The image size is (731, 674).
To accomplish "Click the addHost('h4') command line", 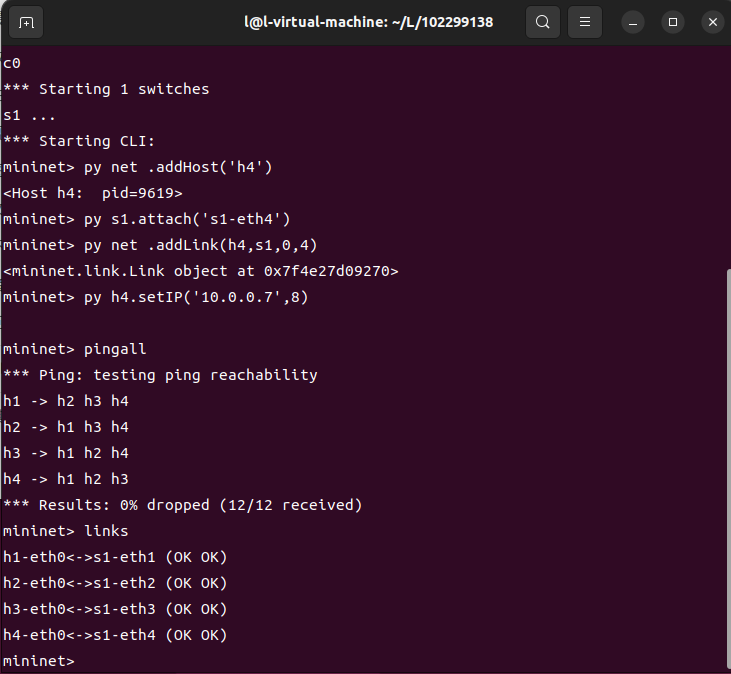I will click(x=138, y=167).
